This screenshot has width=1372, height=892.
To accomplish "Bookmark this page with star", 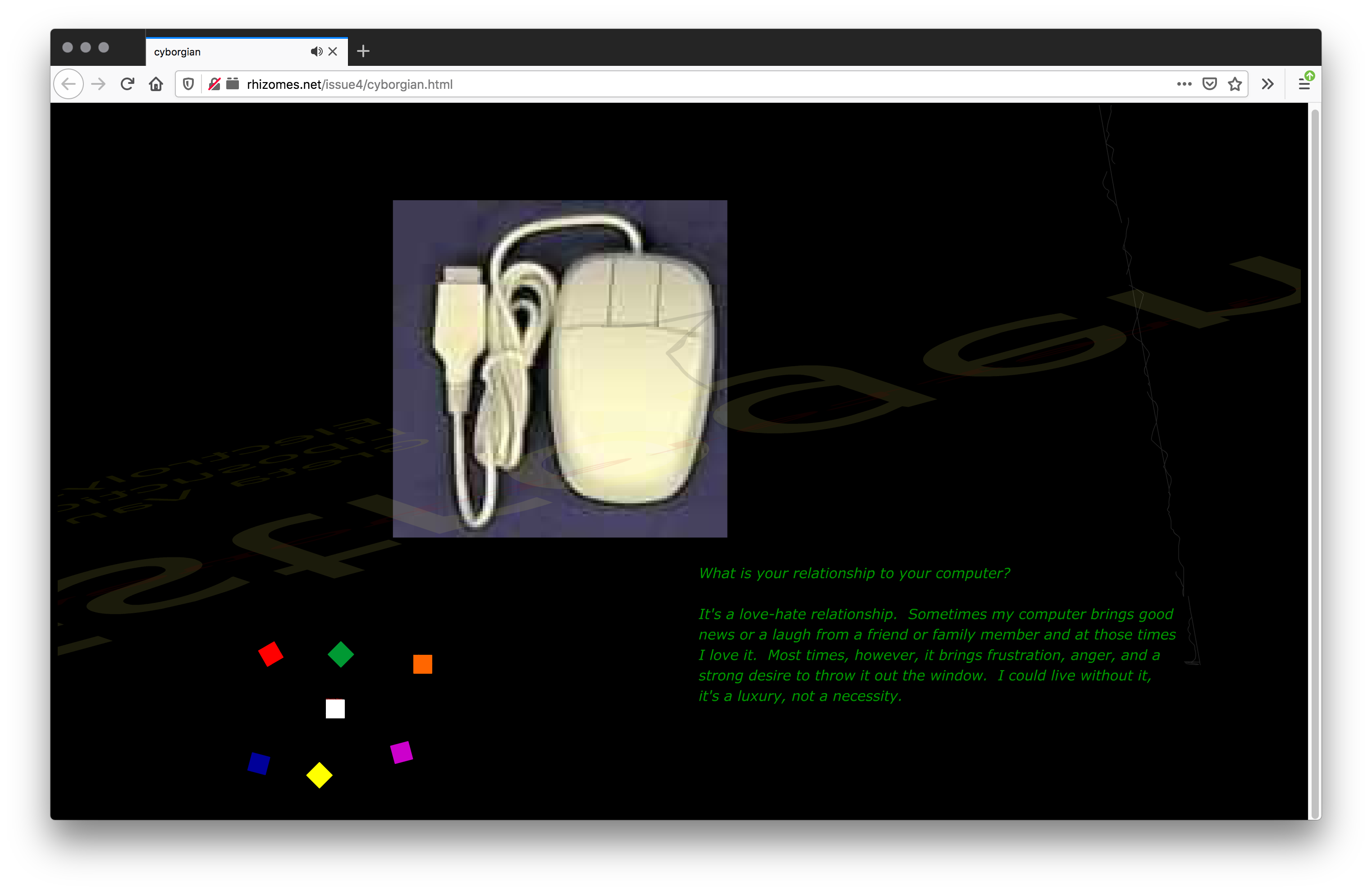I will [x=1234, y=84].
